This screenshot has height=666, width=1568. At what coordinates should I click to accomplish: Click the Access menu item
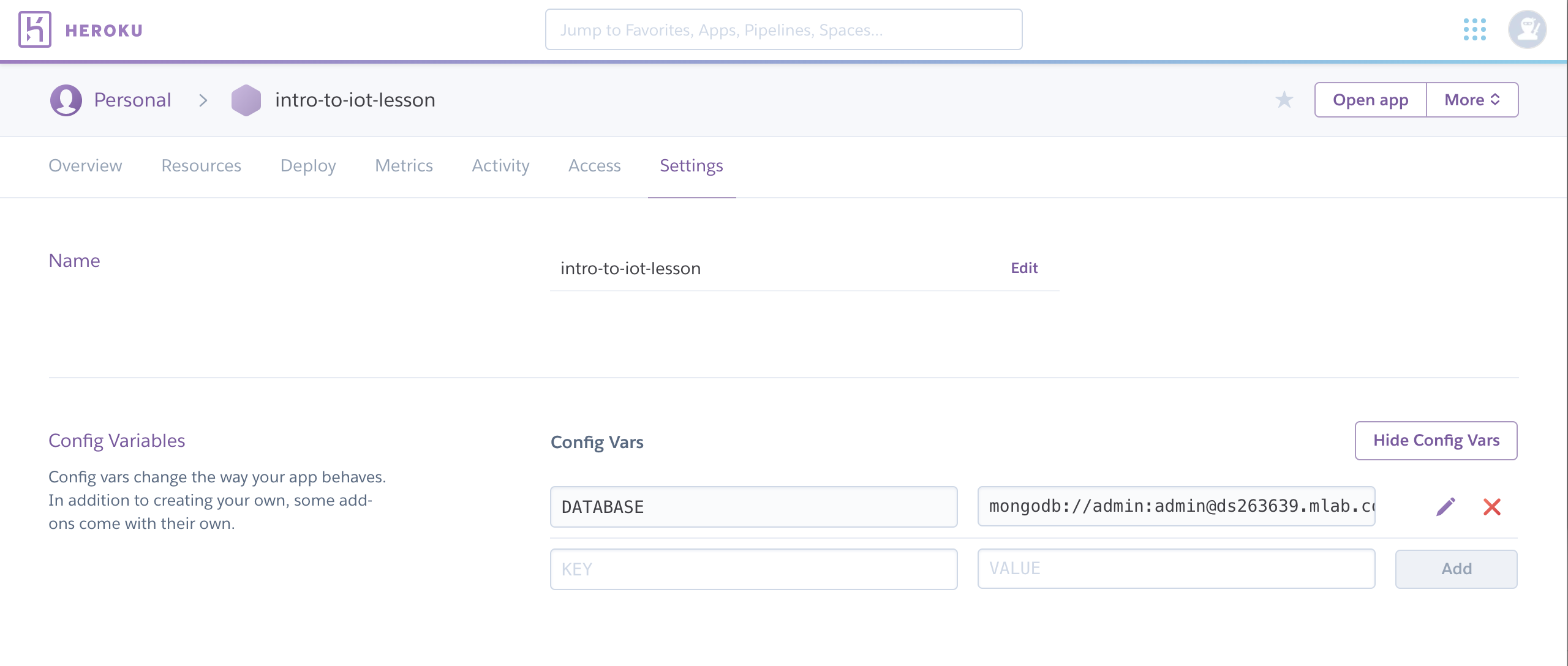(594, 165)
